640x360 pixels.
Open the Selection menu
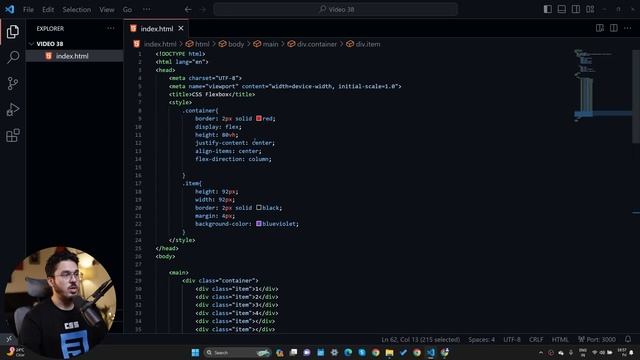tap(77, 9)
